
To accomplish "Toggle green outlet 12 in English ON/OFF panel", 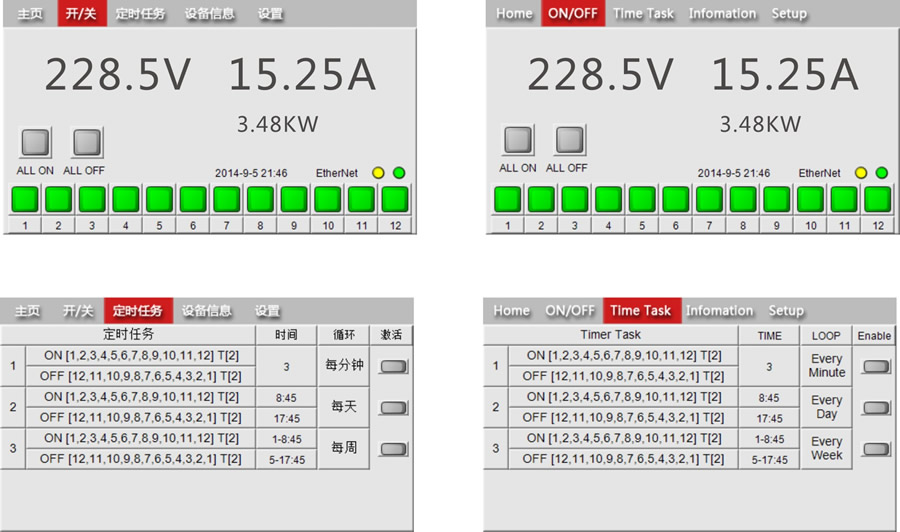I will tap(877, 199).
